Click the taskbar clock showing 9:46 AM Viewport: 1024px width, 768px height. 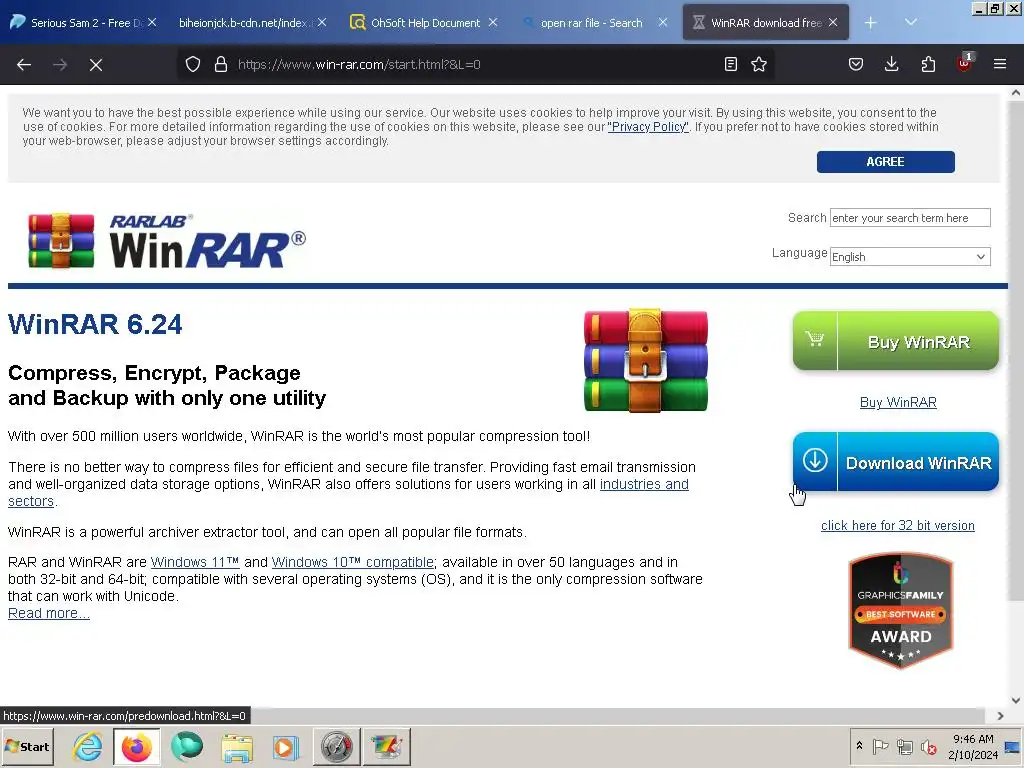973,746
